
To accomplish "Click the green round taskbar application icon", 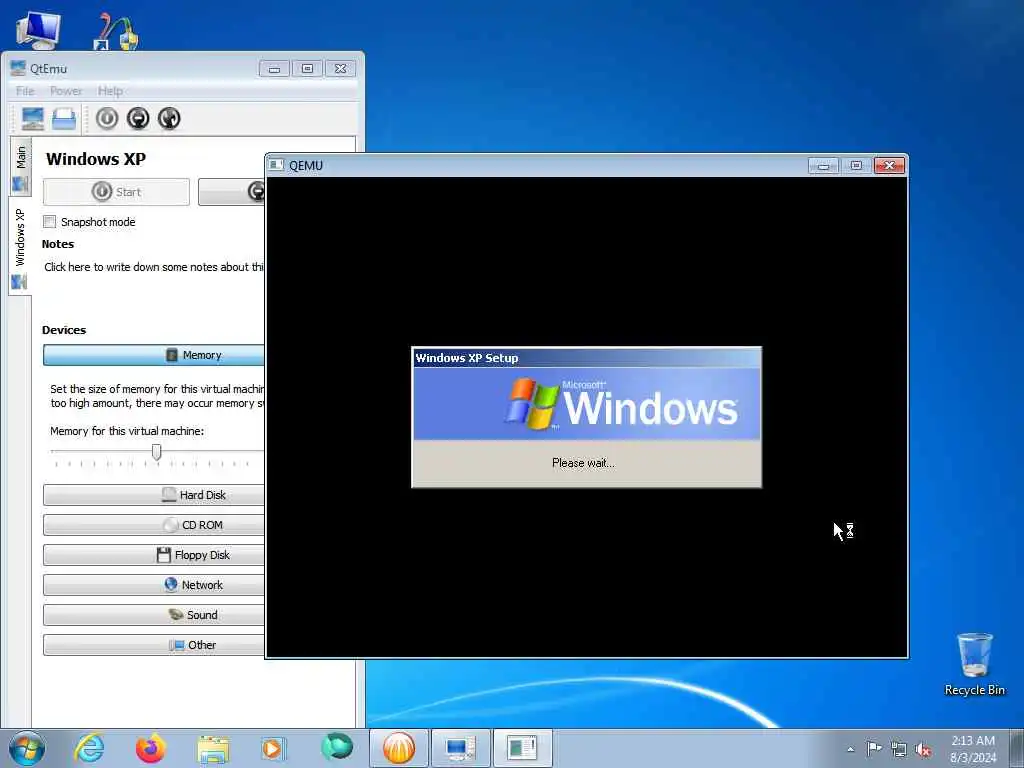I will (337, 747).
